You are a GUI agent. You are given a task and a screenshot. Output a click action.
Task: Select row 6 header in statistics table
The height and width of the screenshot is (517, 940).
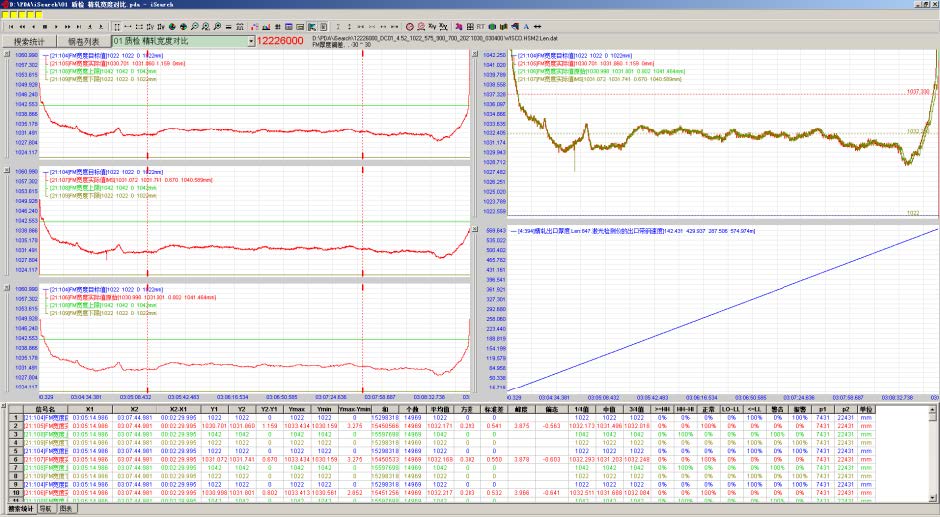(17, 459)
